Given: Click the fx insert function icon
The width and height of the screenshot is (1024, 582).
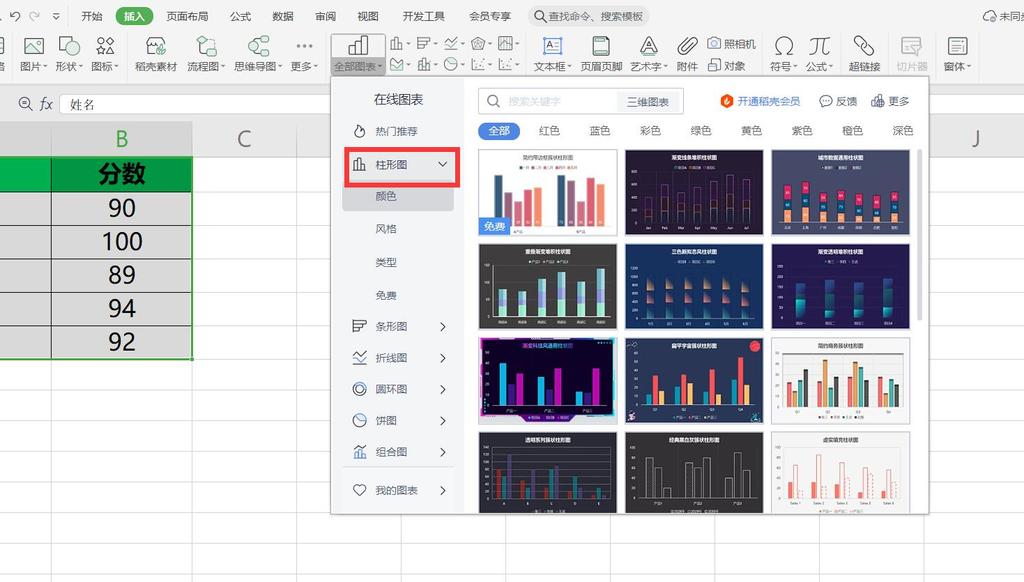Looking at the screenshot, I should tap(46, 104).
